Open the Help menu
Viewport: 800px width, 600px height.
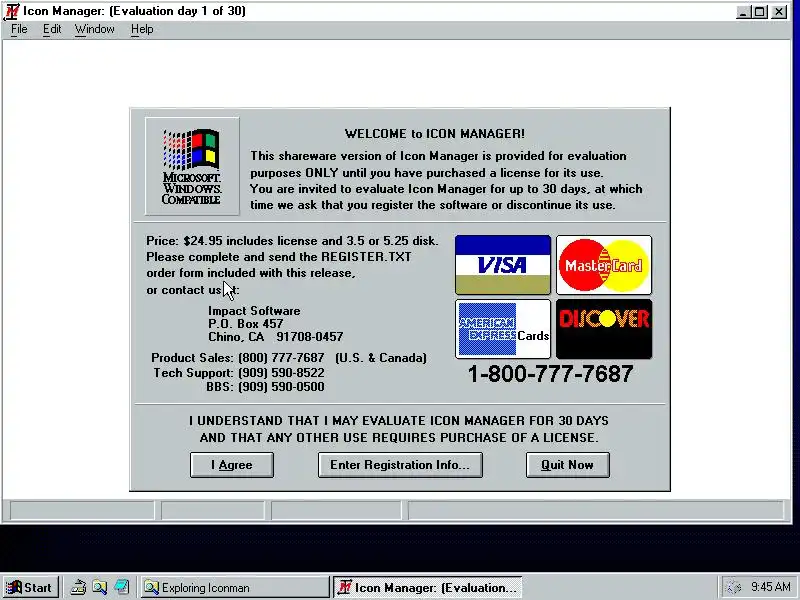coord(142,29)
